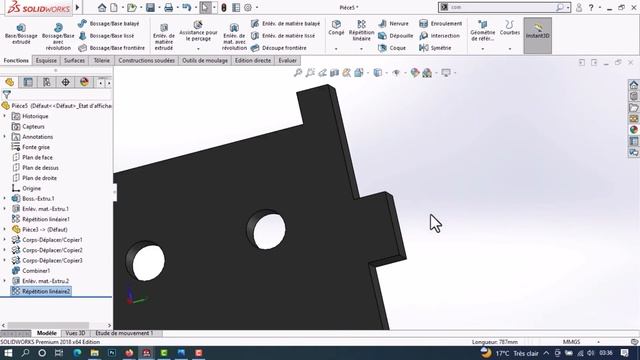Open FeatureManager design tree tab

(x=9, y=82)
